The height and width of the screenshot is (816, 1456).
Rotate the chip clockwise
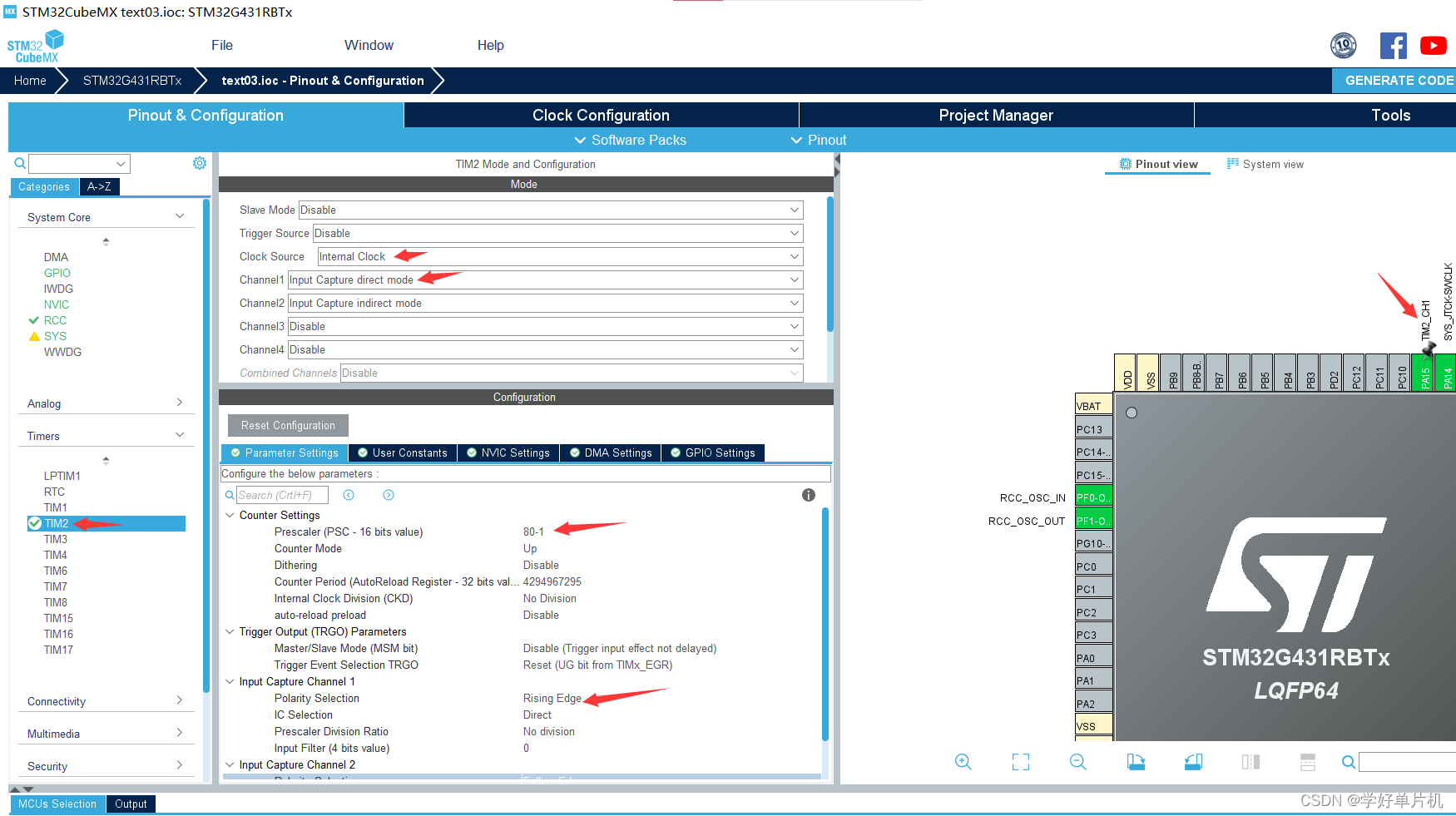coord(1136,762)
